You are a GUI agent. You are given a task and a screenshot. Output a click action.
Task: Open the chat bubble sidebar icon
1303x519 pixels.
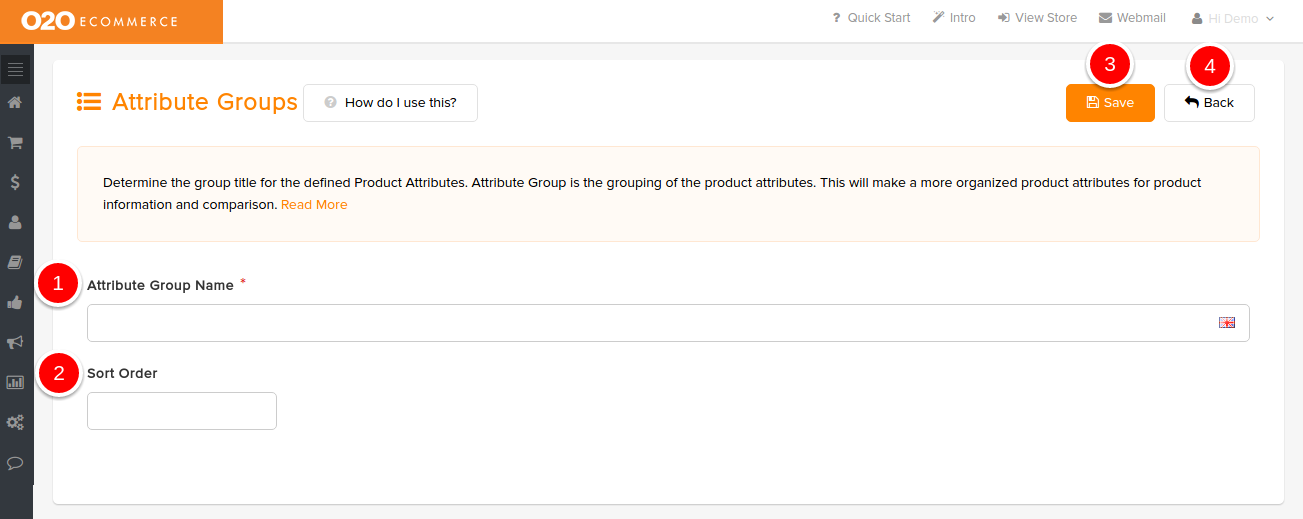pos(15,463)
